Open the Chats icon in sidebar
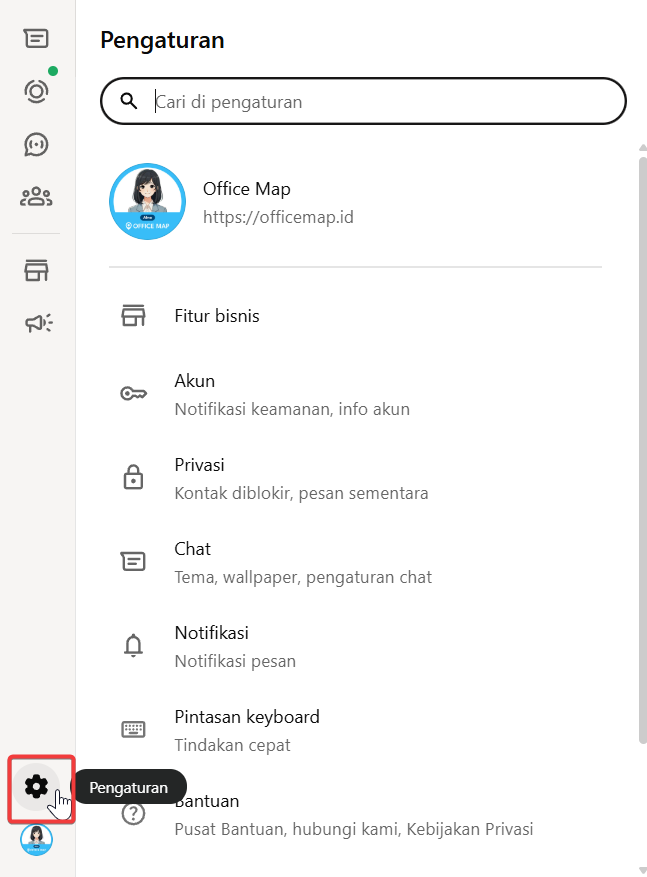This screenshot has width=647, height=877. tap(36, 39)
